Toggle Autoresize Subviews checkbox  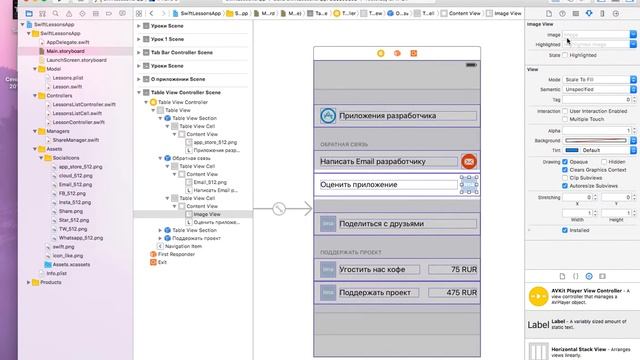pos(565,186)
